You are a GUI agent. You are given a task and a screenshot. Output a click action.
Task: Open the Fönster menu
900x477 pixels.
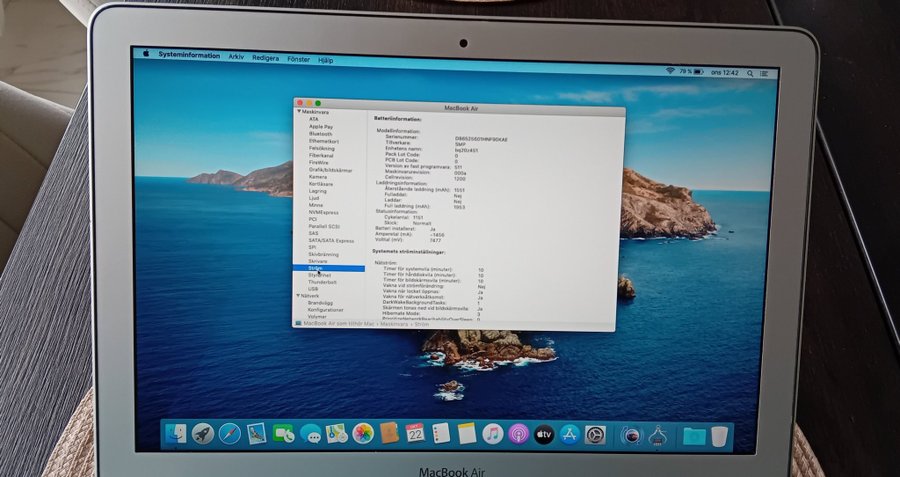tap(298, 57)
